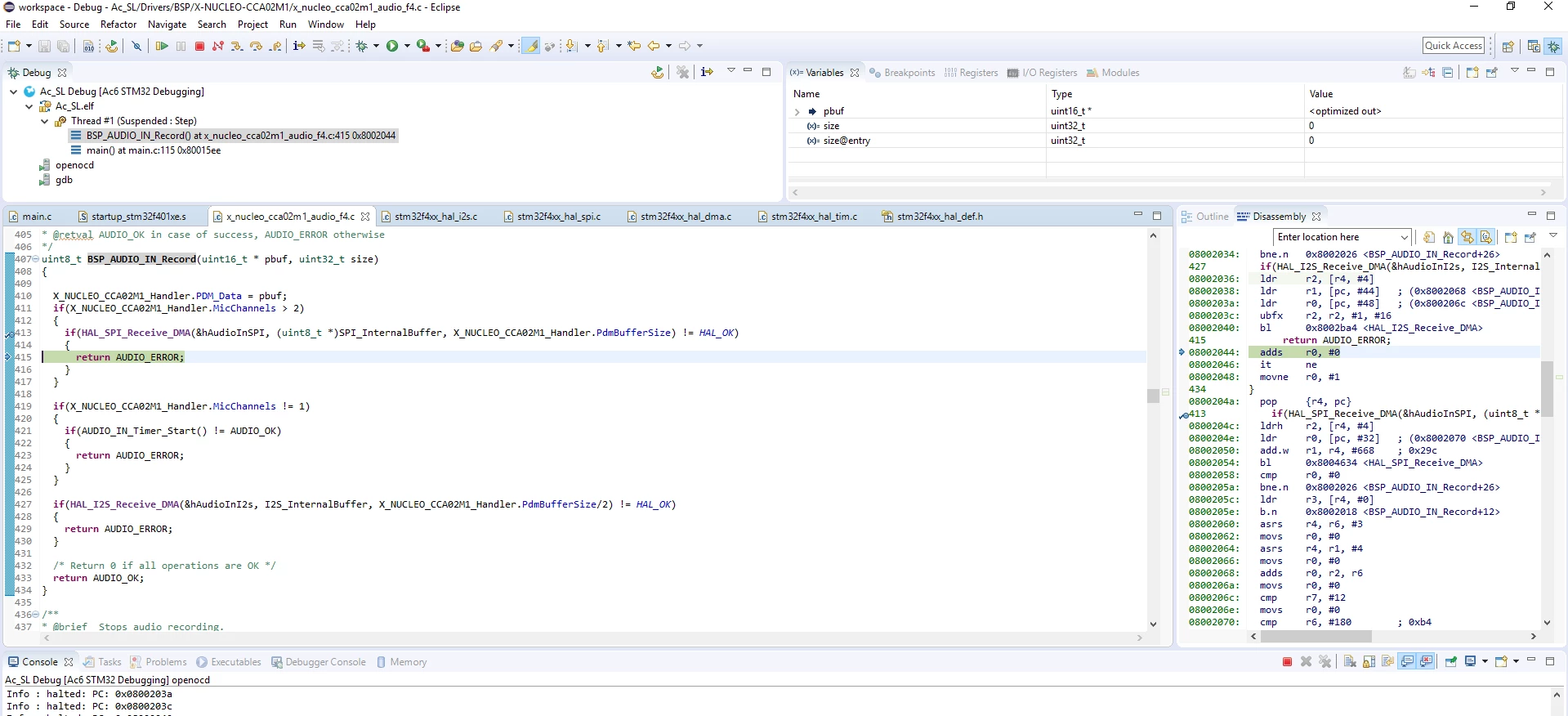Click Last Edit Location arrow icon
1568x716 pixels.
tap(634, 46)
